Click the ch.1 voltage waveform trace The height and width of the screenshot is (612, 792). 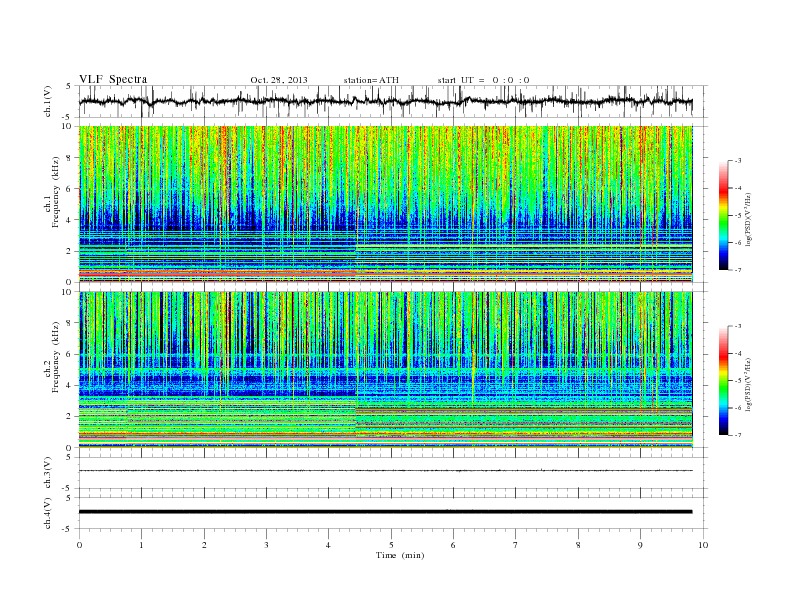tap(385, 101)
